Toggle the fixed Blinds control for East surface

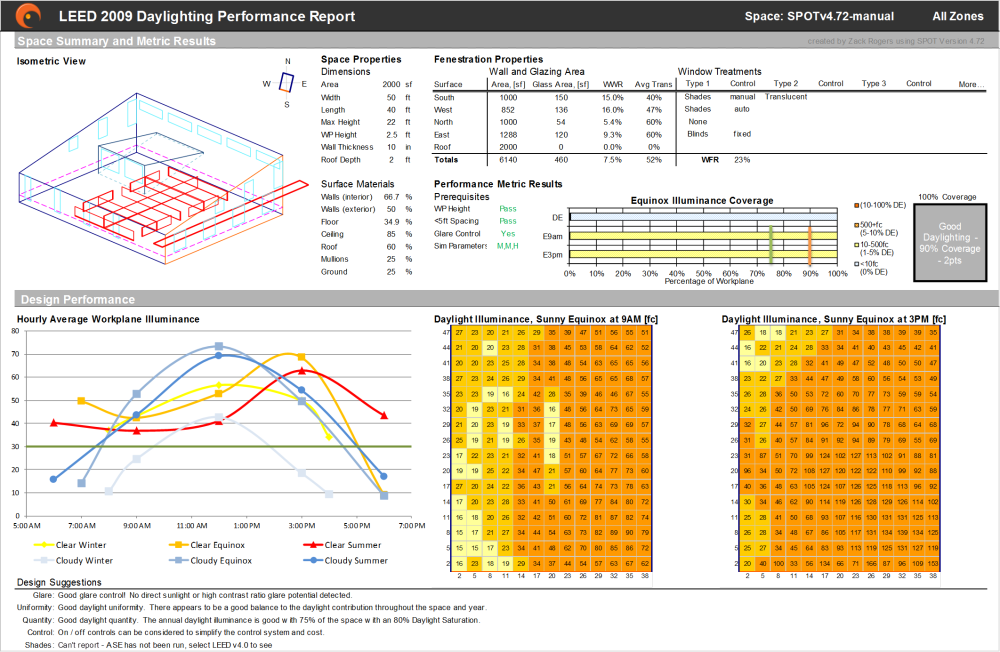[740, 134]
